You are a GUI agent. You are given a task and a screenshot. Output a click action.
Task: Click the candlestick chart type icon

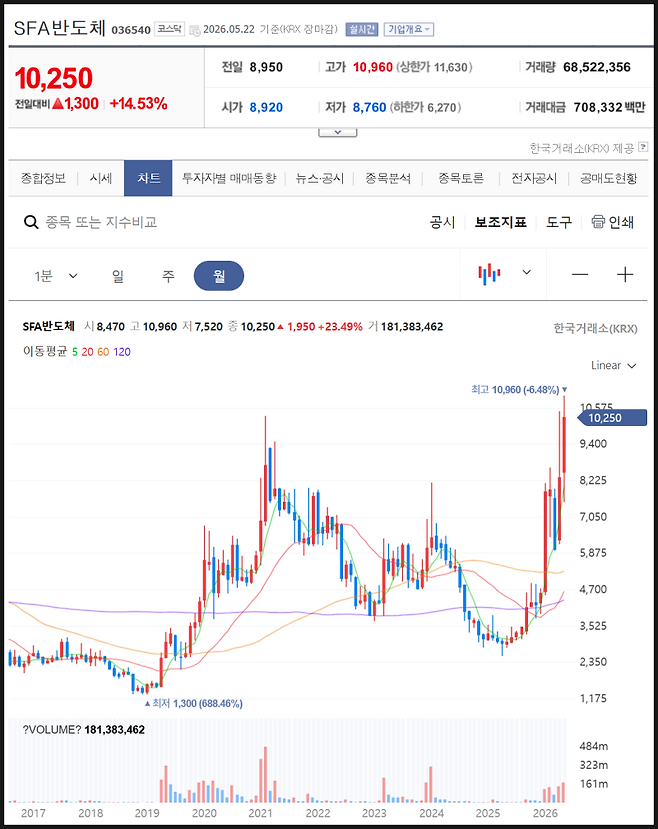(489, 274)
